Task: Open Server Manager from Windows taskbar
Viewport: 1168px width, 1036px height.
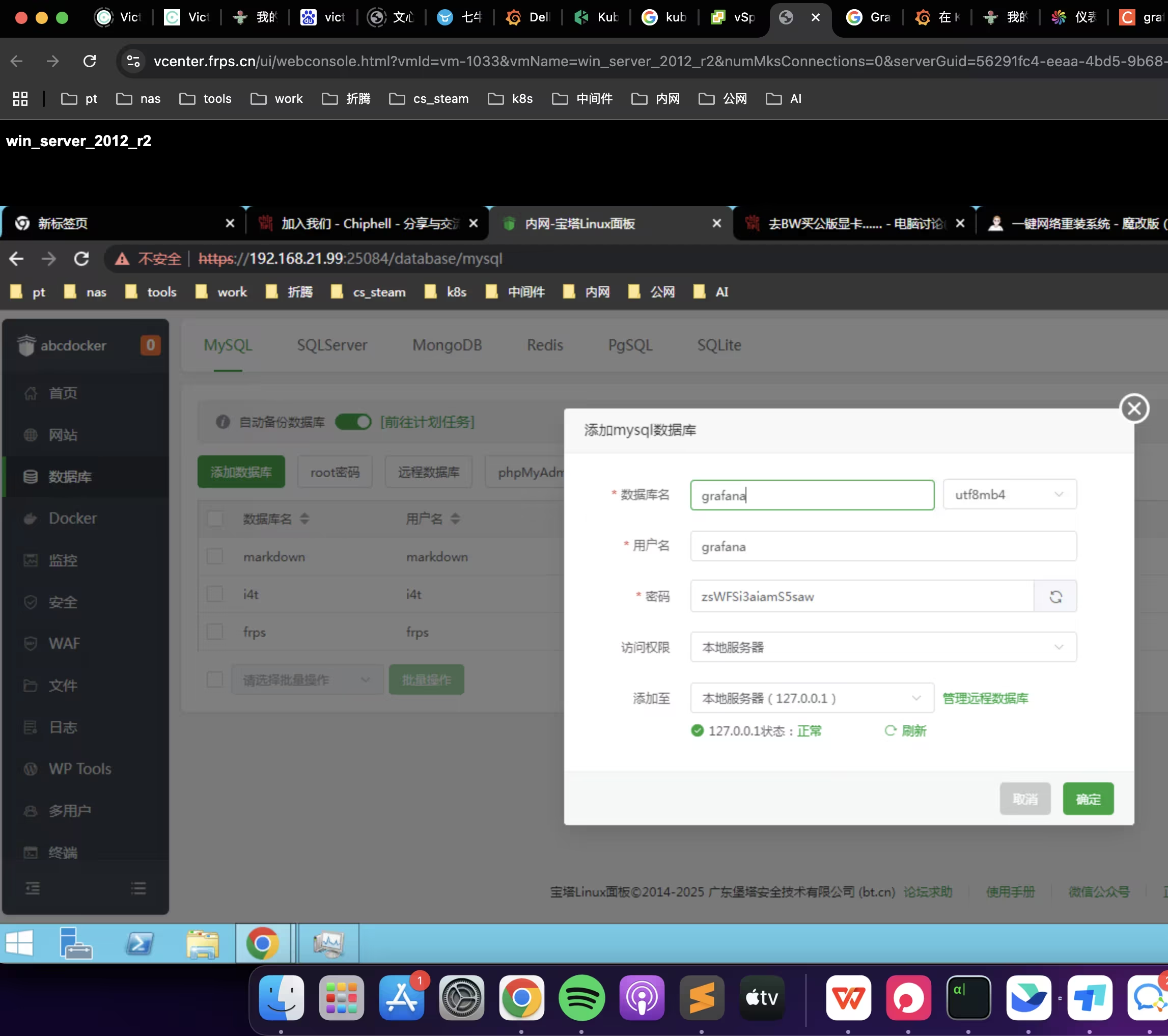Action: [x=75, y=943]
